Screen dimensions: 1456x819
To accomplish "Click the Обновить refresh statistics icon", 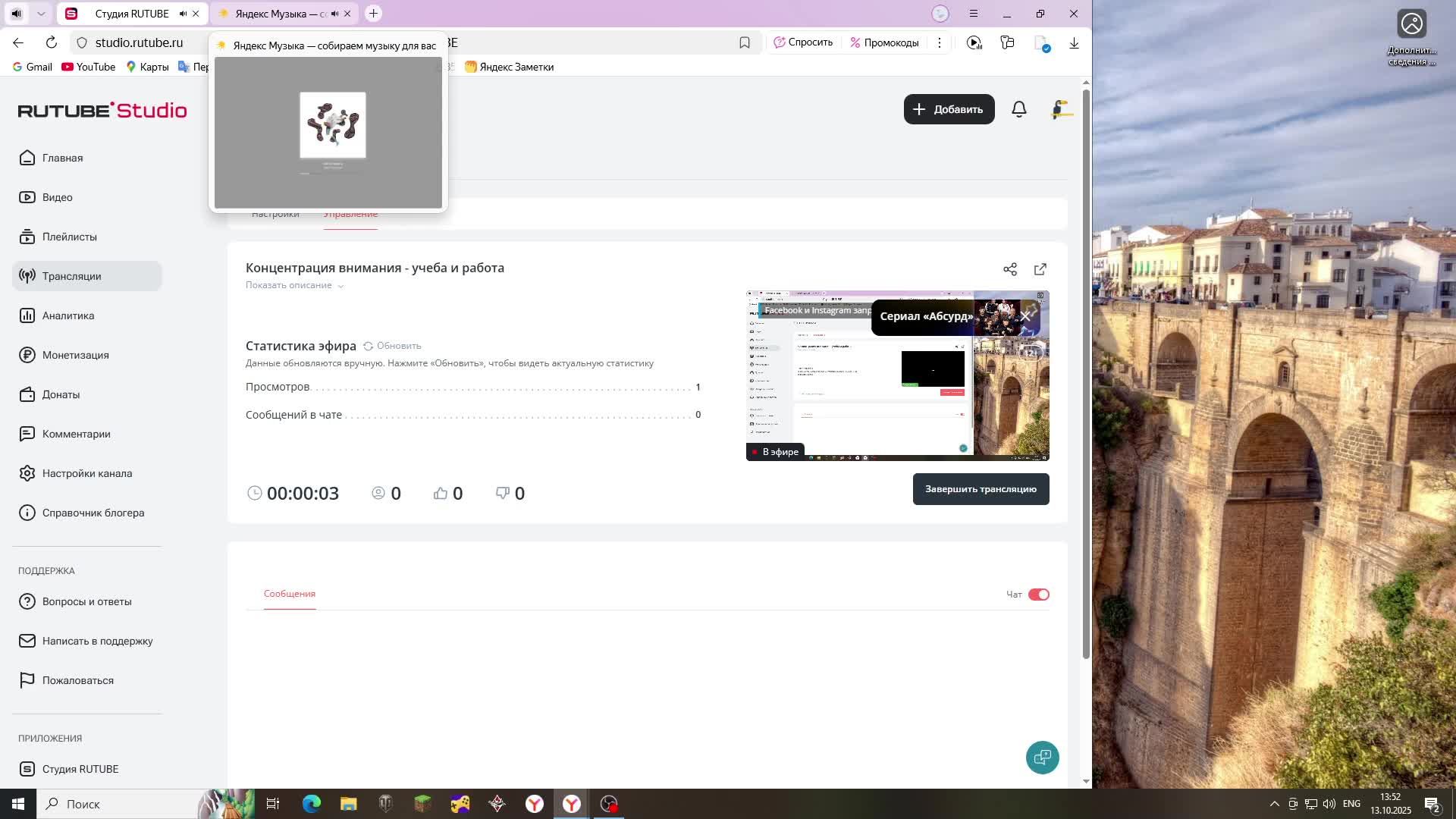I will 369,346.
